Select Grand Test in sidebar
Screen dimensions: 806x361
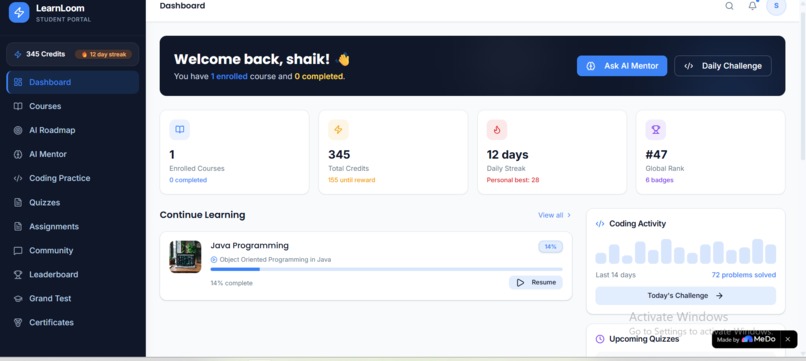coord(72,299)
